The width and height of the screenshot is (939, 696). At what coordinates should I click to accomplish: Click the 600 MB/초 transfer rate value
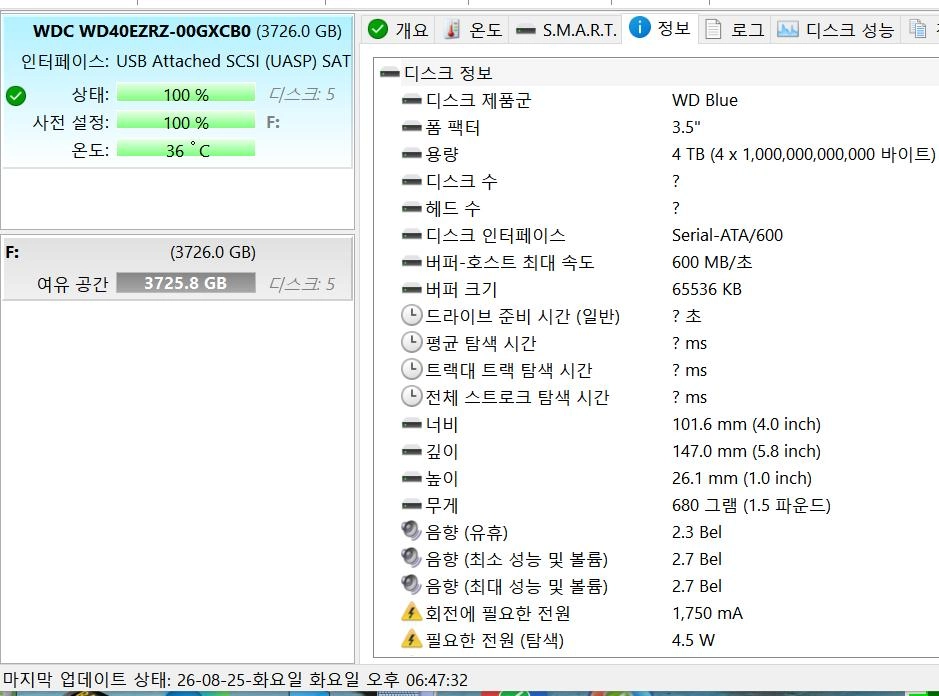pyautogui.click(x=712, y=262)
